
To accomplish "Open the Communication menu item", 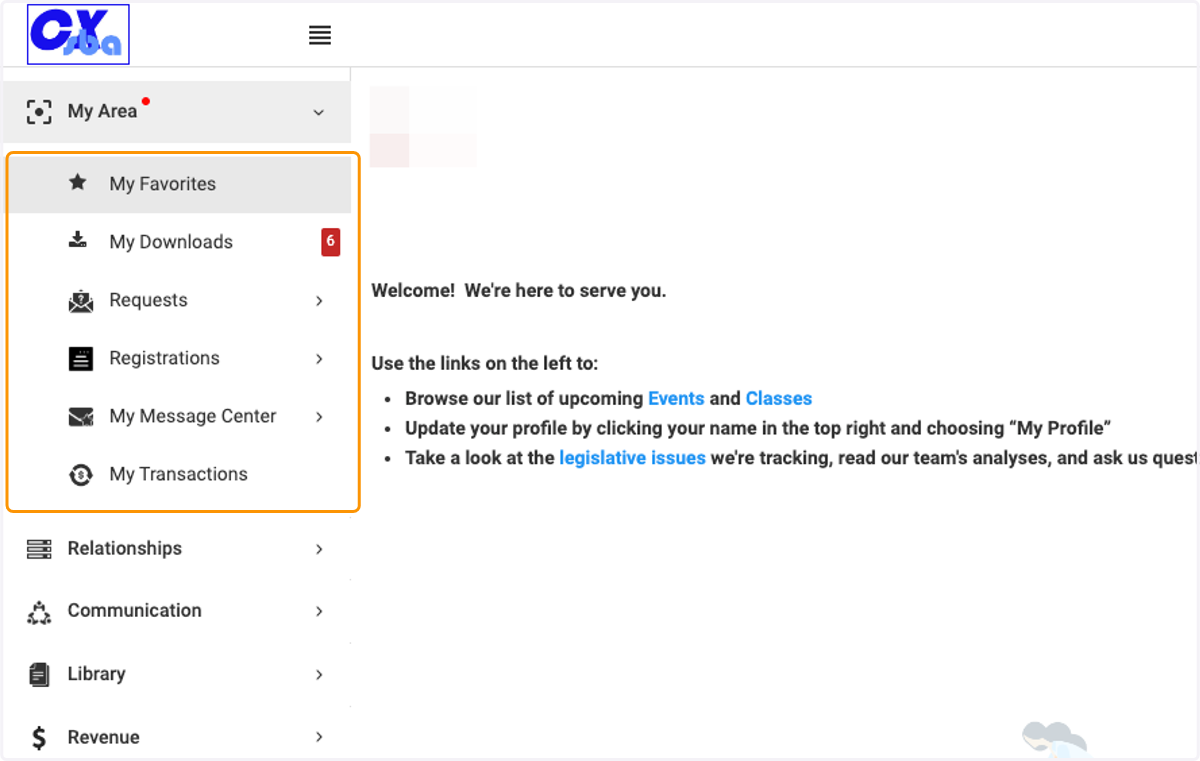I will [x=176, y=611].
